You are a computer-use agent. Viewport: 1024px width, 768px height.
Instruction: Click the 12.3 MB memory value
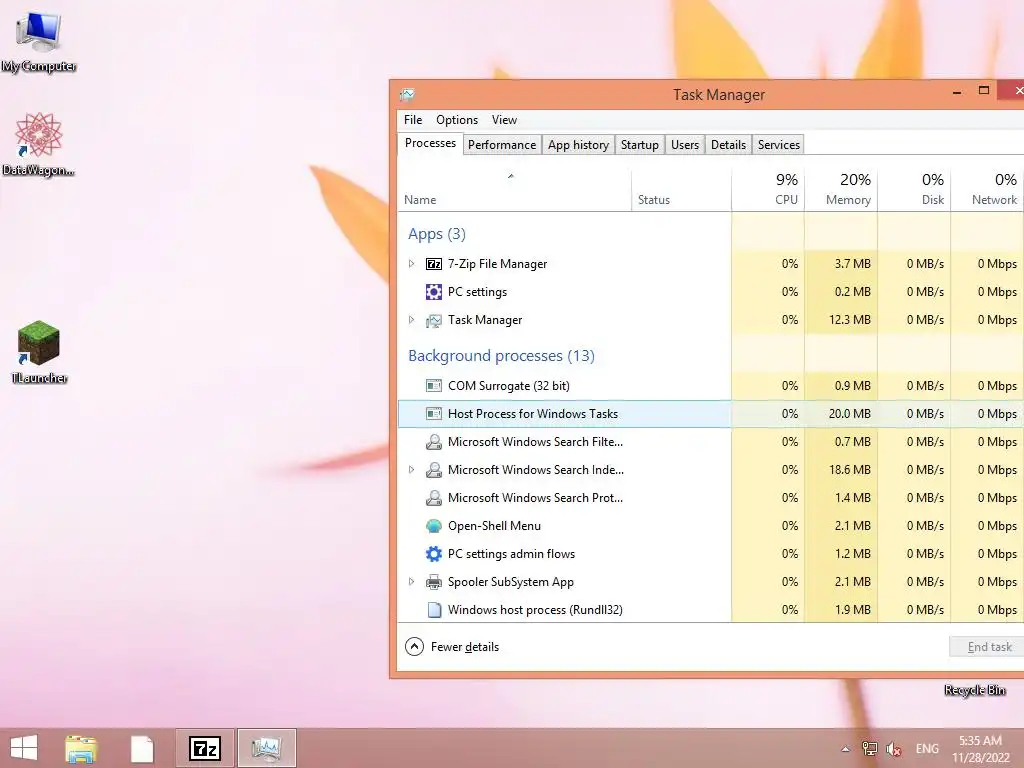[850, 320]
